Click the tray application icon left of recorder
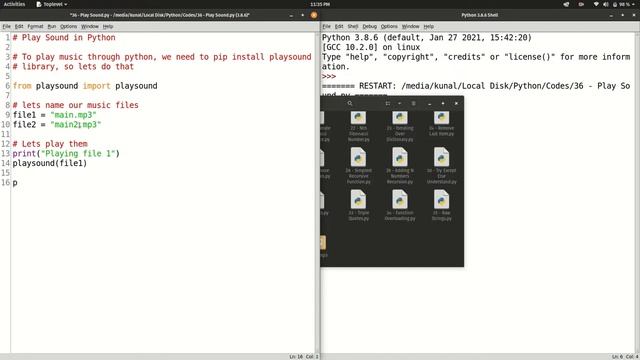Image resolution: width=640 pixels, height=360 pixels. pyautogui.click(x=566, y=4)
